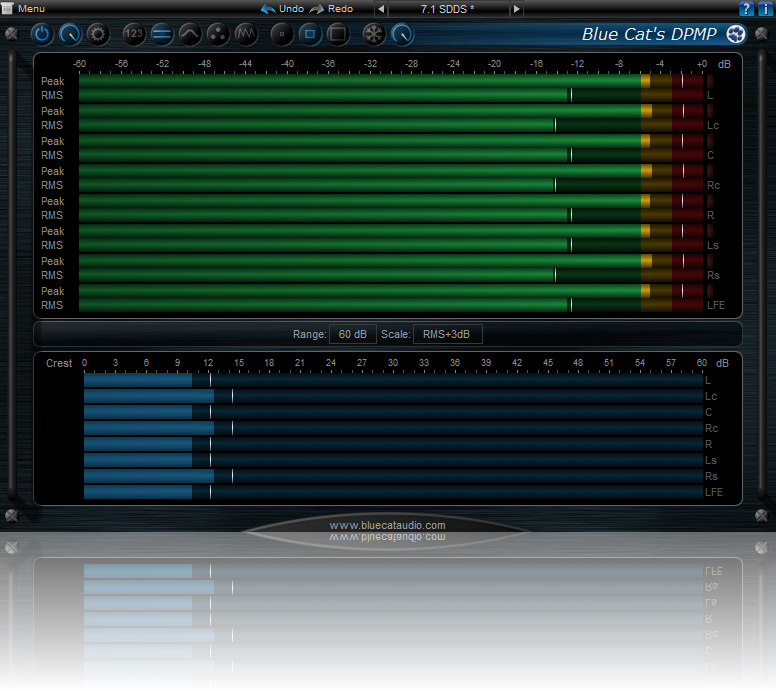Screen dimensions: 776x691
Task: Open the www.bluecataudio.com link
Action: [x=387, y=525]
